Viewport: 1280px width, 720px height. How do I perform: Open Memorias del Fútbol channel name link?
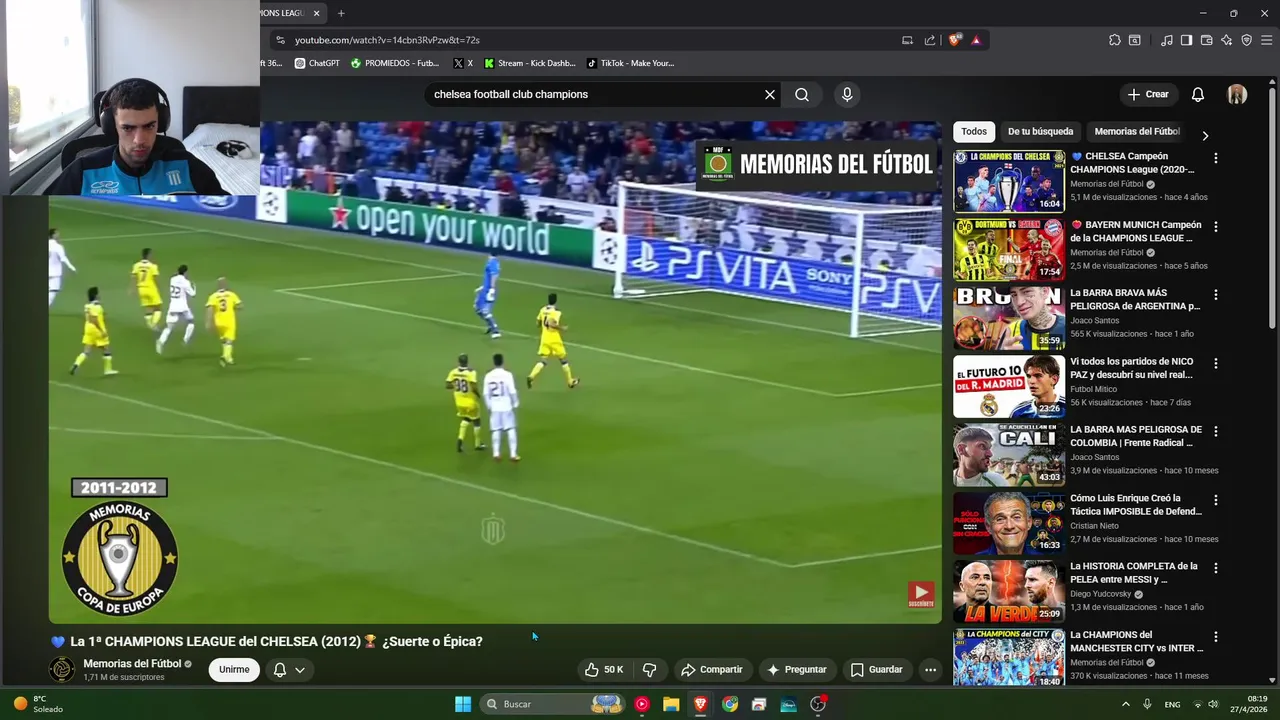point(132,664)
